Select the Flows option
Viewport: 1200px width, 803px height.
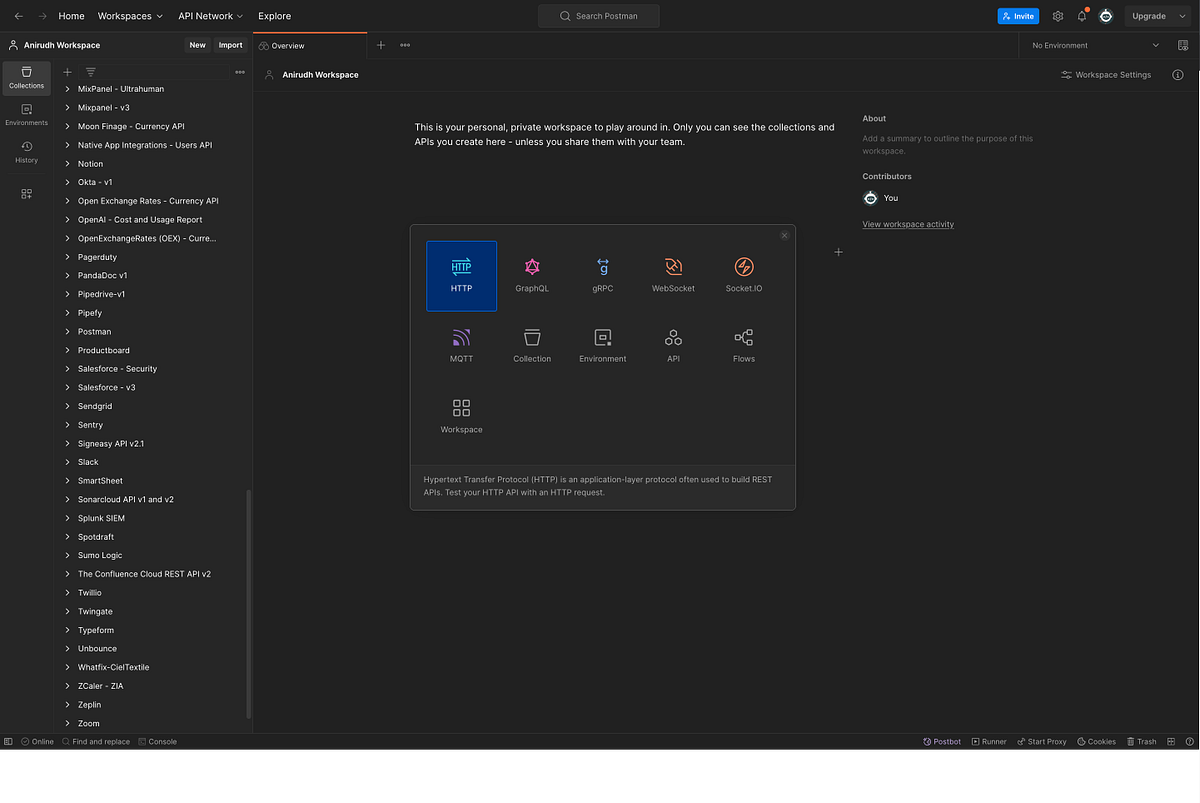point(743,345)
